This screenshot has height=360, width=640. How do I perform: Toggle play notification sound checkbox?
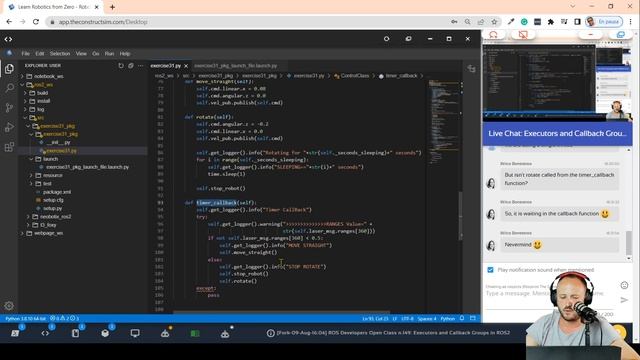490,270
